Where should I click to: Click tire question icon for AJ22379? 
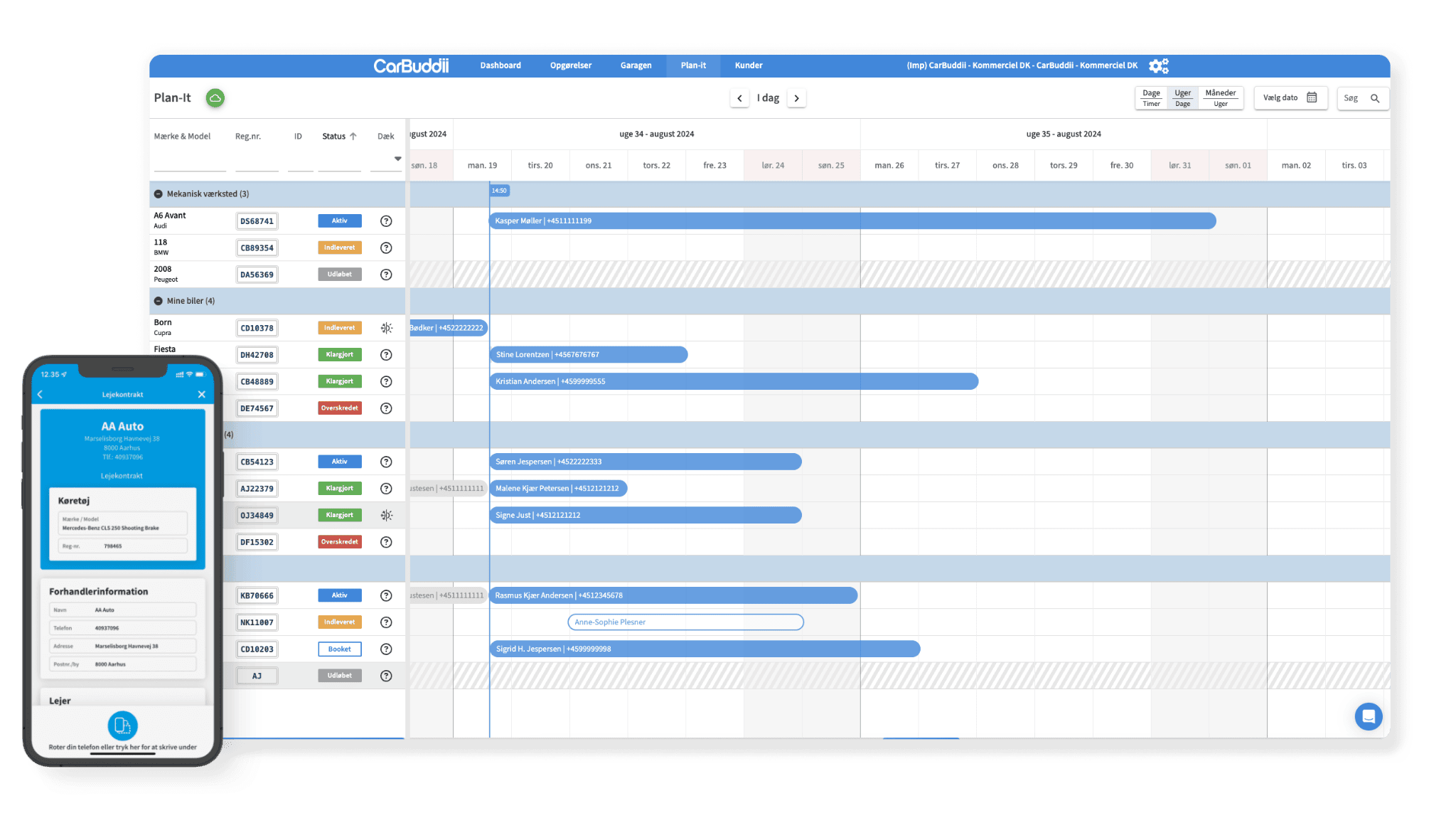386,489
